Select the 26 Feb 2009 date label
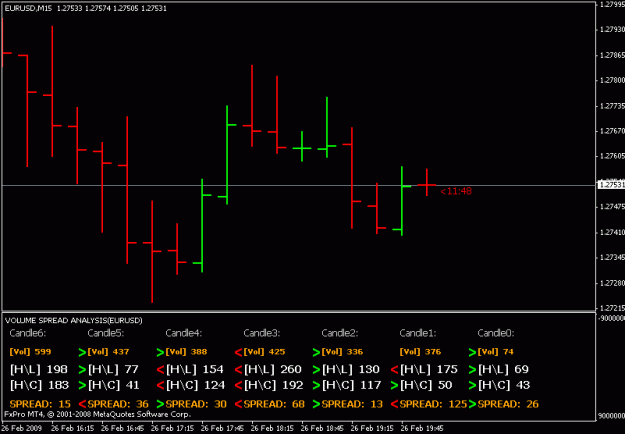 [x=21, y=428]
